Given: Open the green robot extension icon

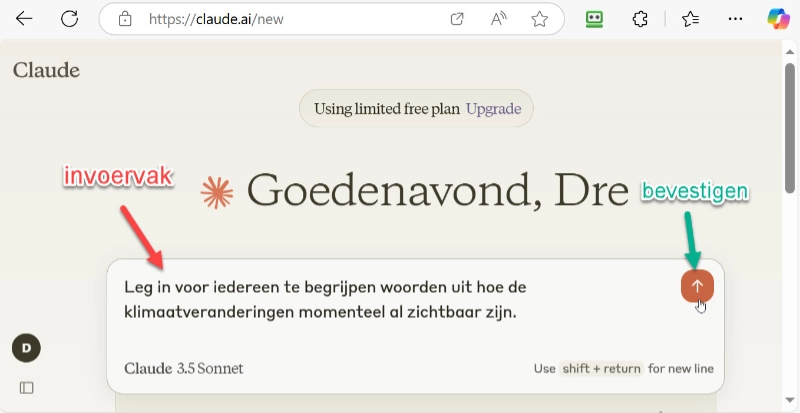Looking at the screenshot, I should tap(594, 19).
